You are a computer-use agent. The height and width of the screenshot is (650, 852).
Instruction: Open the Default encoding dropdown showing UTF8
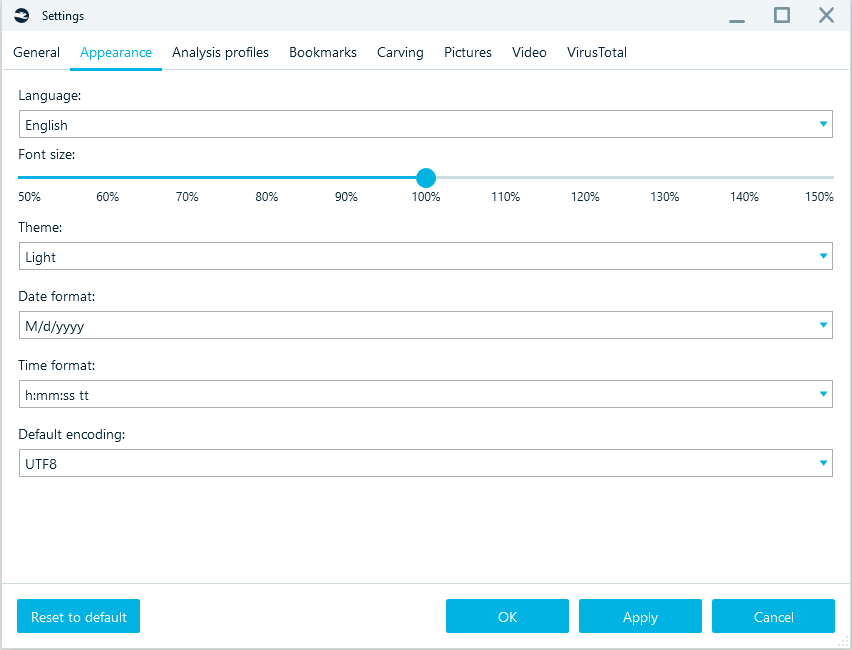(426, 464)
